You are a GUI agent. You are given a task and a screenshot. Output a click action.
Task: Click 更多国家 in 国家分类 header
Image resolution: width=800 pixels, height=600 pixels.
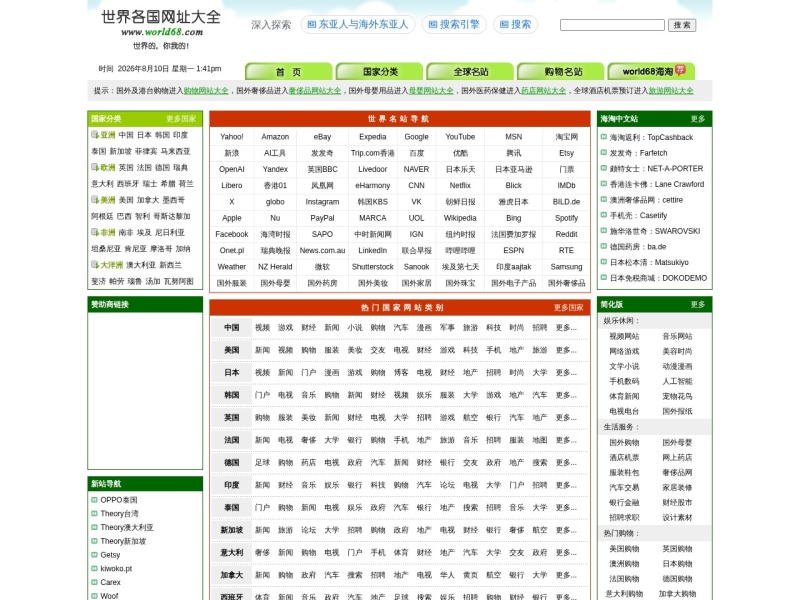[x=181, y=119]
